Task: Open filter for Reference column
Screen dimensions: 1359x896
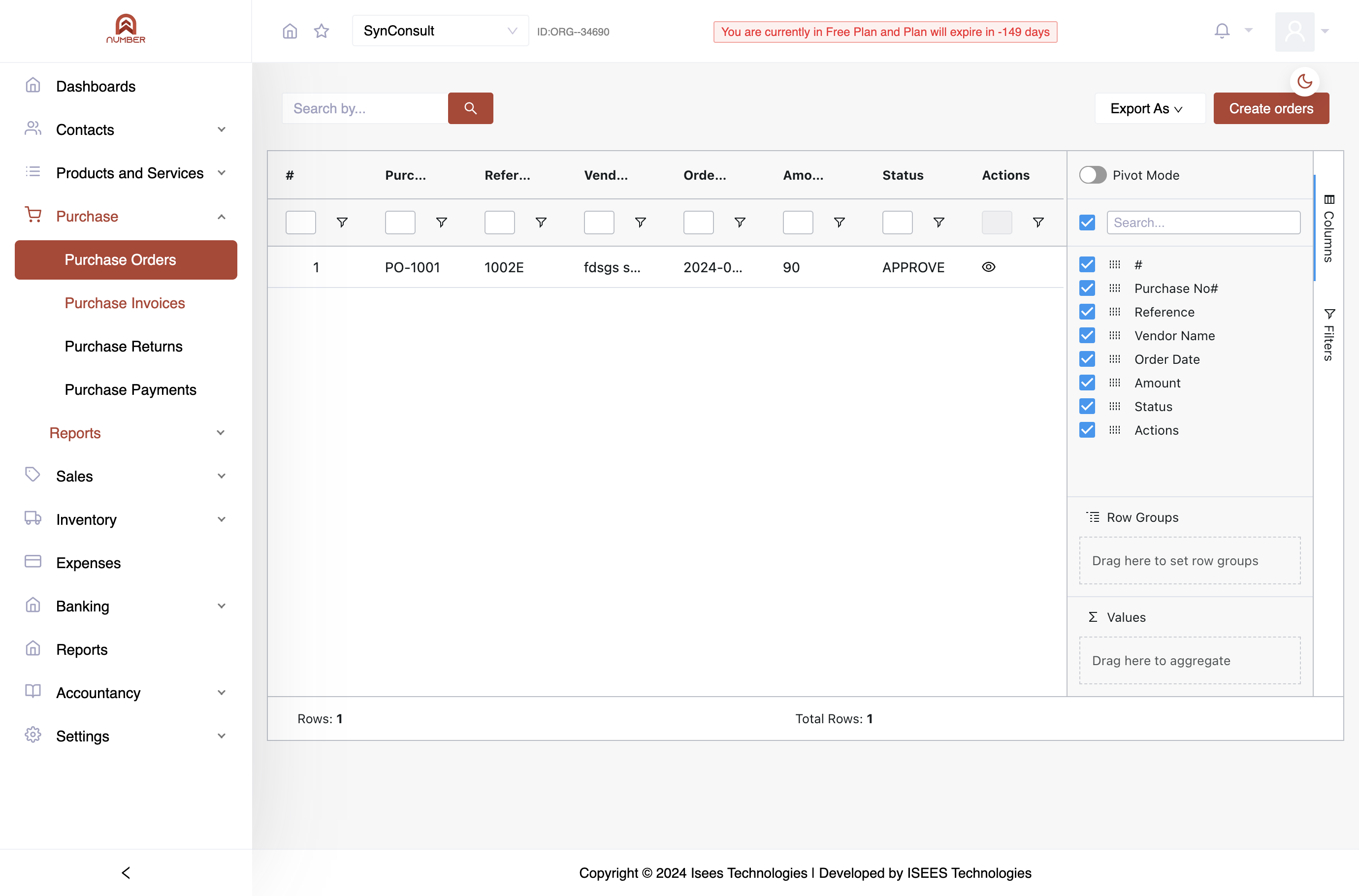Action: [541, 223]
